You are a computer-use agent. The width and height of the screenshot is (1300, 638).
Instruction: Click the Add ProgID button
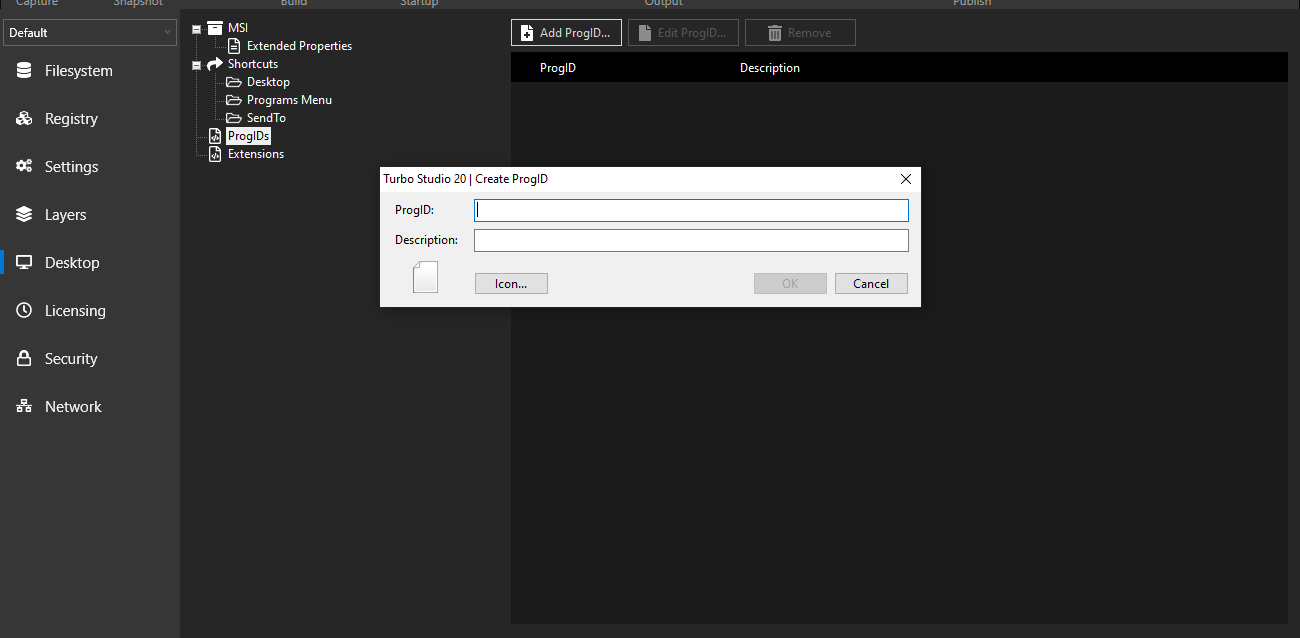(x=566, y=32)
